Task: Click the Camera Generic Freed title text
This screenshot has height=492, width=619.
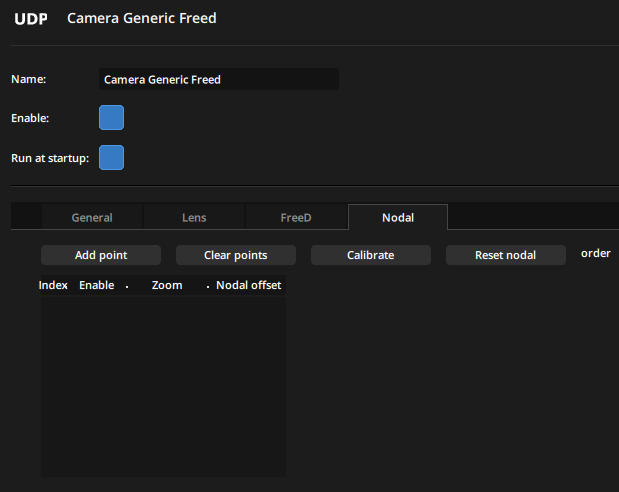Action: point(141,18)
